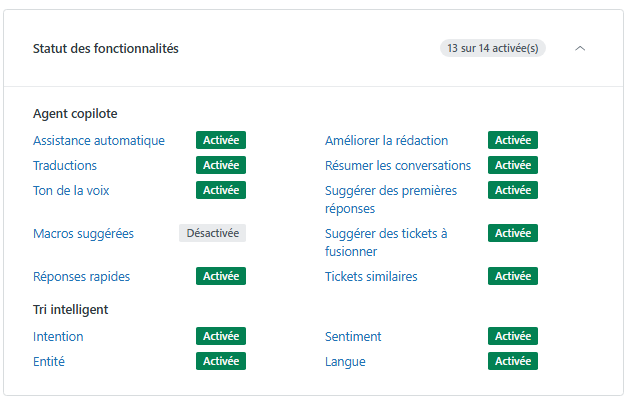Screen dimensions: 632x403
Task: Click the 13 sur 14 activée(s) badge
Action: [x=492, y=48]
